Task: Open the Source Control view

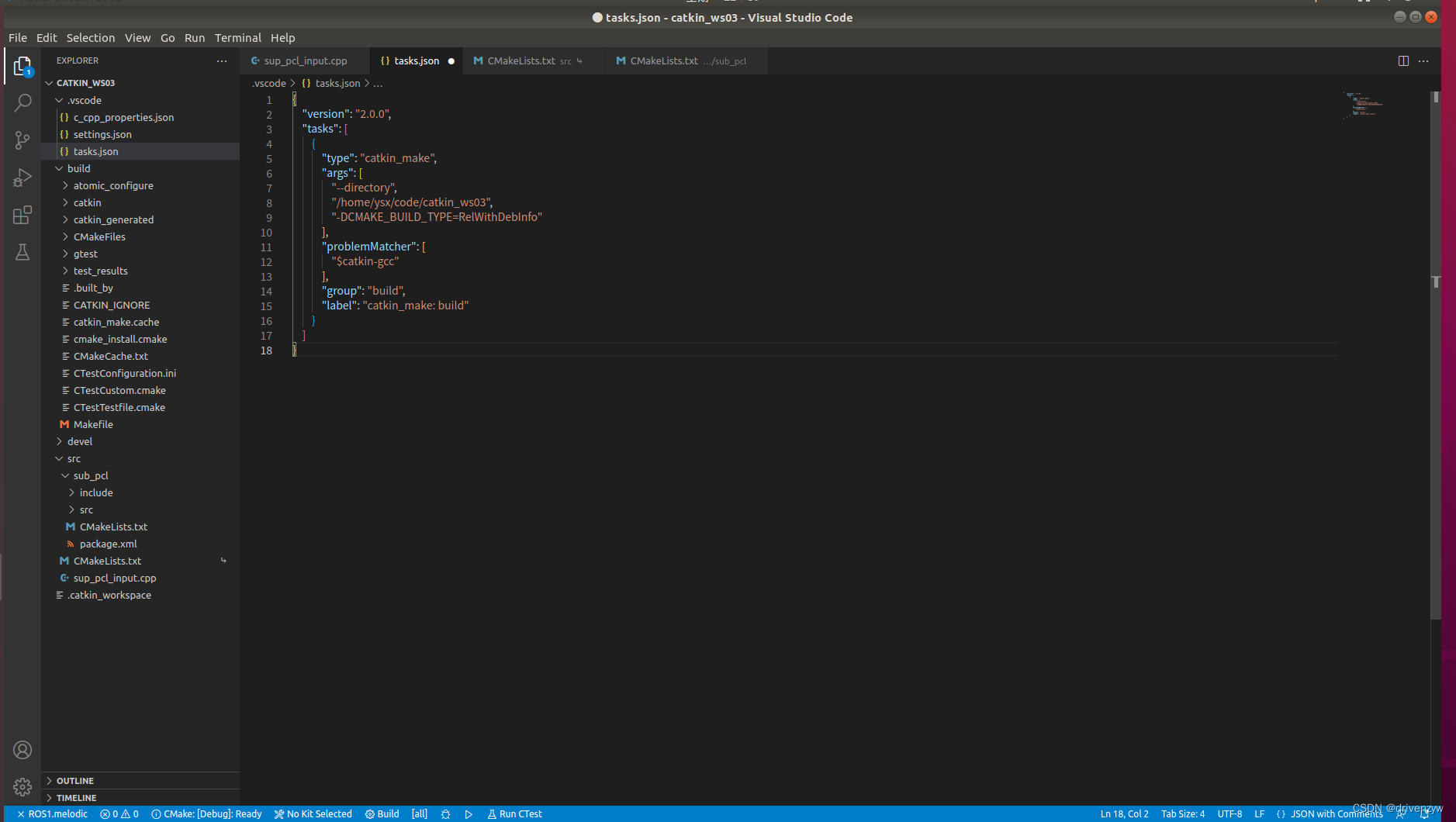Action: click(x=22, y=140)
